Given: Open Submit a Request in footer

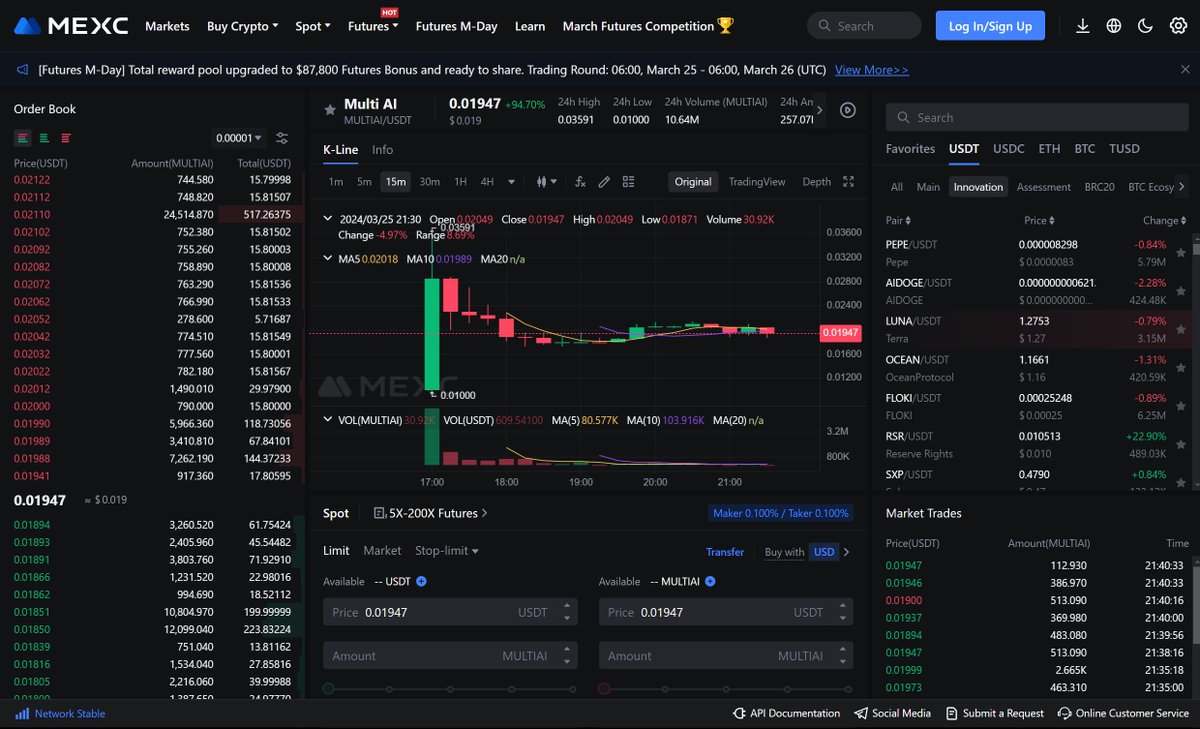Looking at the screenshot, I should pyautogui.click(x=995, y=714).
